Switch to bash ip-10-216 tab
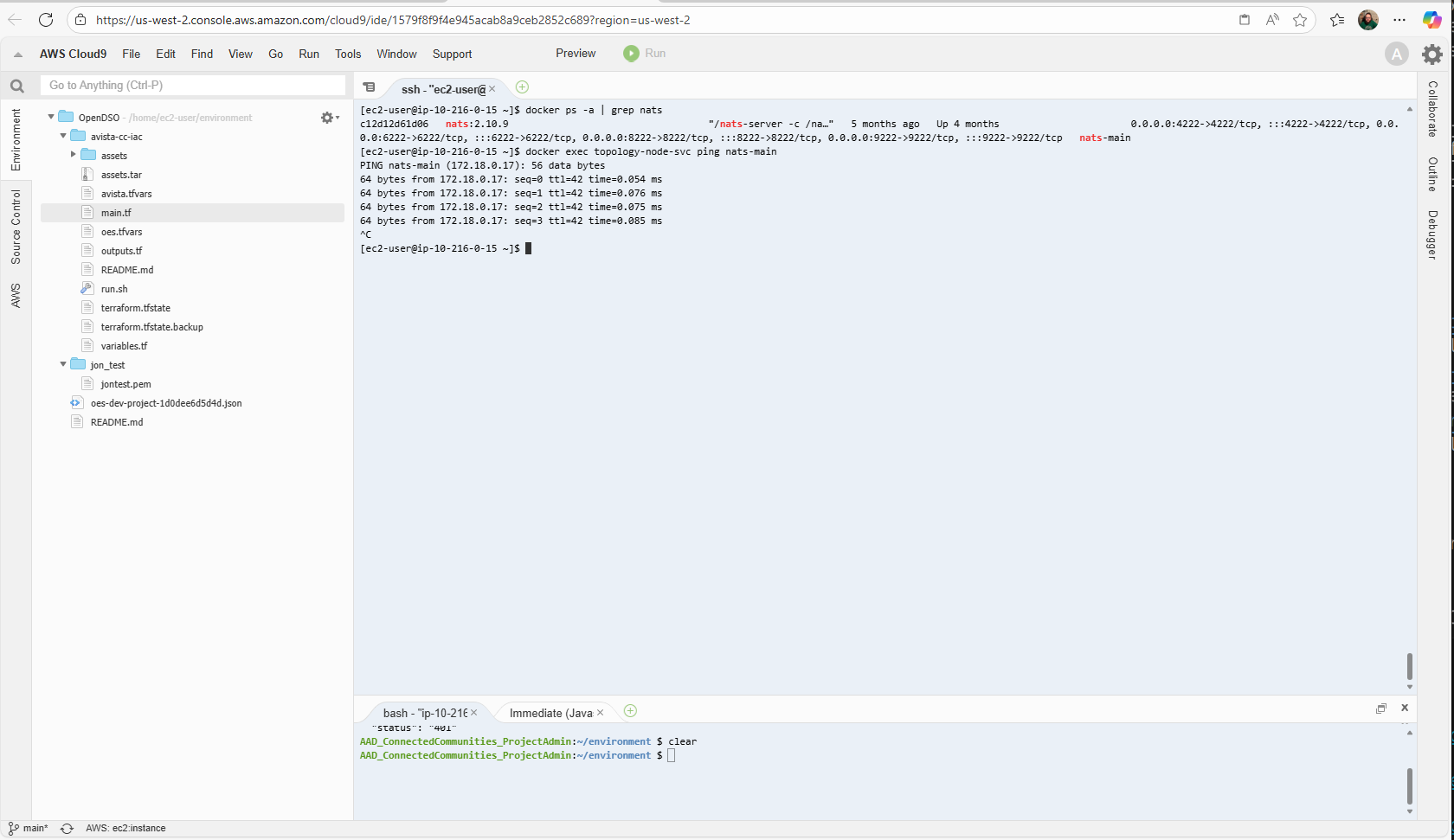The image size is (1454, 840). 424,713
